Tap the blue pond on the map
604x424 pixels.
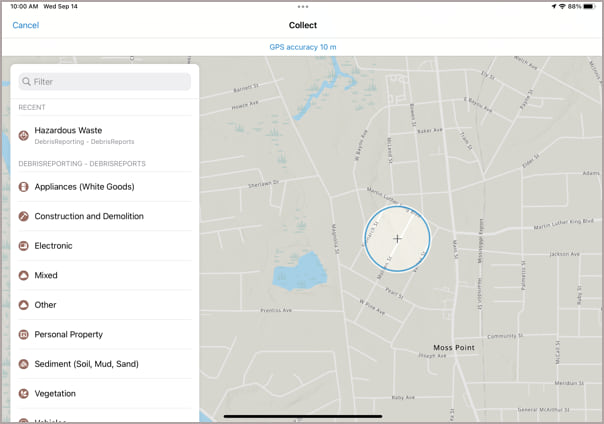300,270
